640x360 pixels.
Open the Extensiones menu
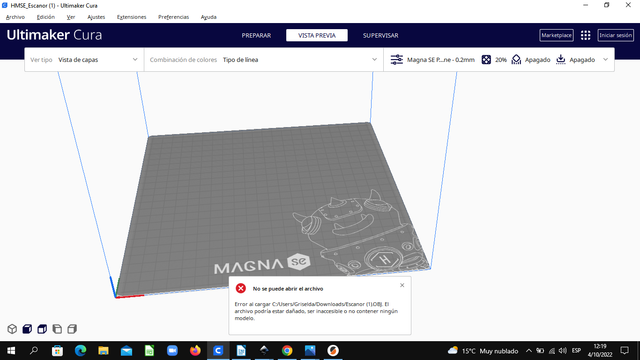pyautogui.click(x=131, y=17)
